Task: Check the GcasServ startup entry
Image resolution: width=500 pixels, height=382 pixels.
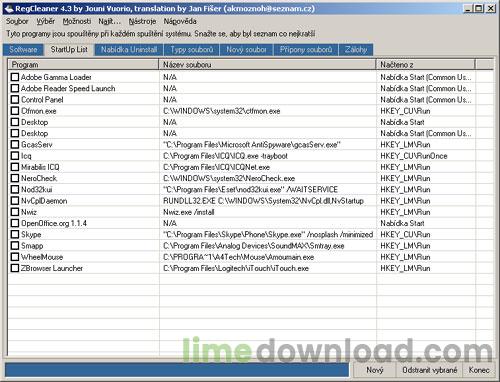Action: point(15,144)
